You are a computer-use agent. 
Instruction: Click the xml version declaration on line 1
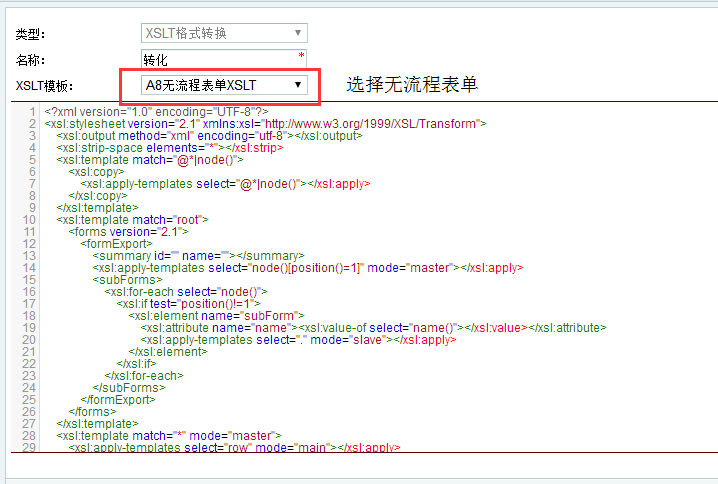click(157, 112)
